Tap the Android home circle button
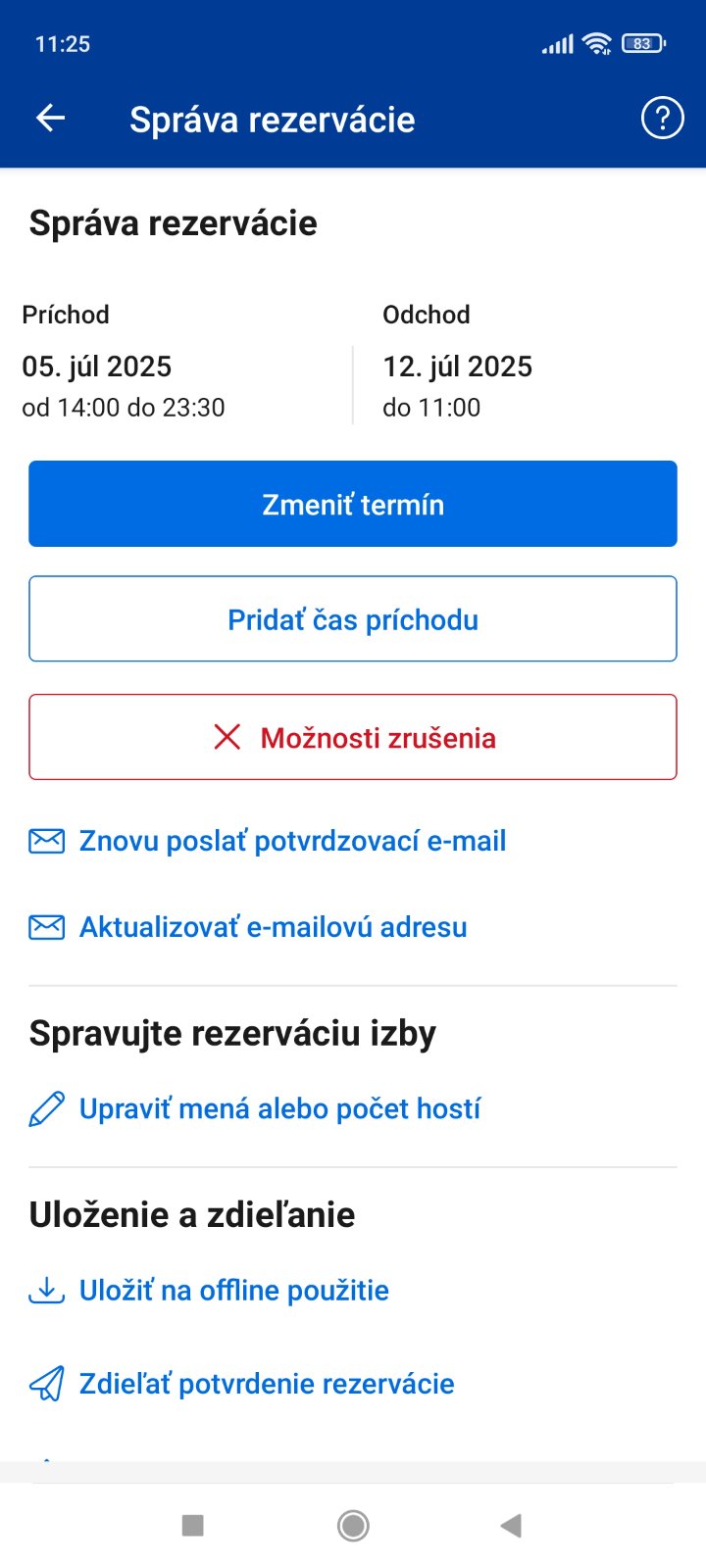The width and height of the screenshot is (706, 1568). [x=353, y=1525]
